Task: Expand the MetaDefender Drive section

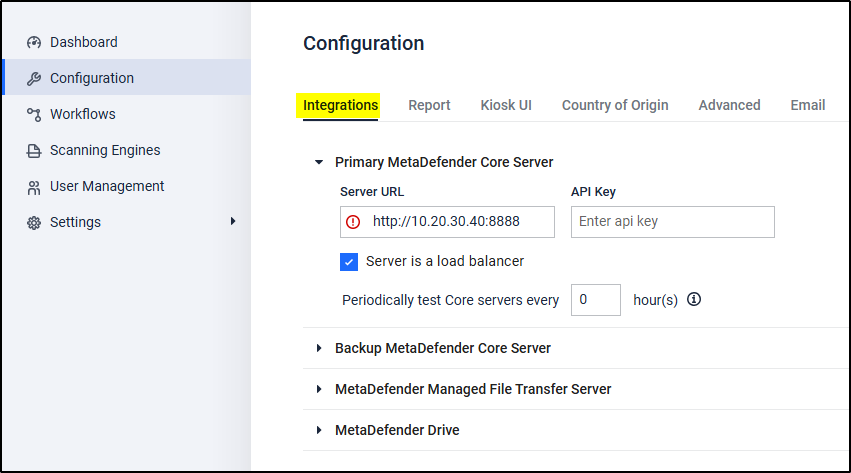Action: point(319,430)
